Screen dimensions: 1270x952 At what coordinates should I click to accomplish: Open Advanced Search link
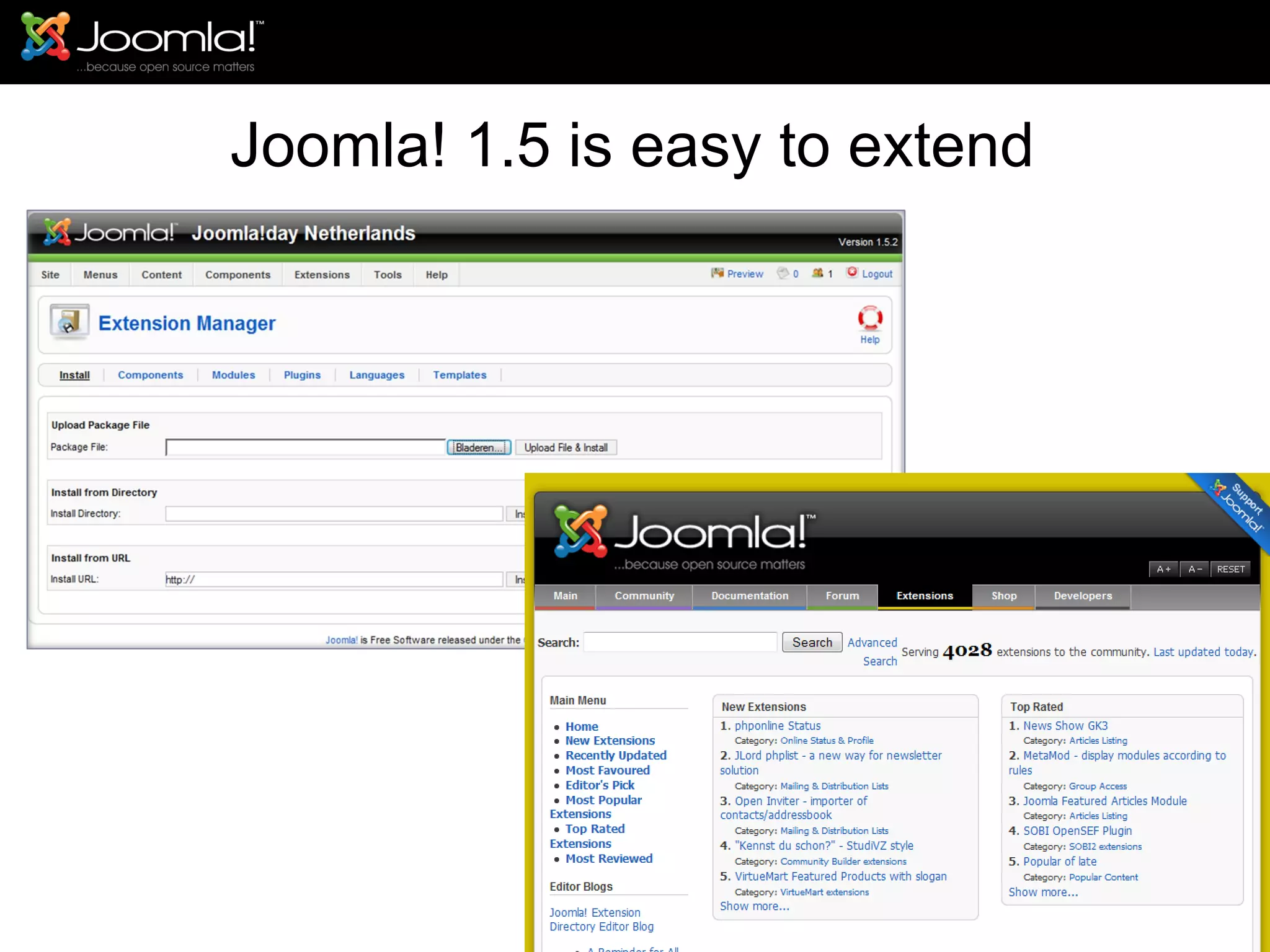(873, 651)
